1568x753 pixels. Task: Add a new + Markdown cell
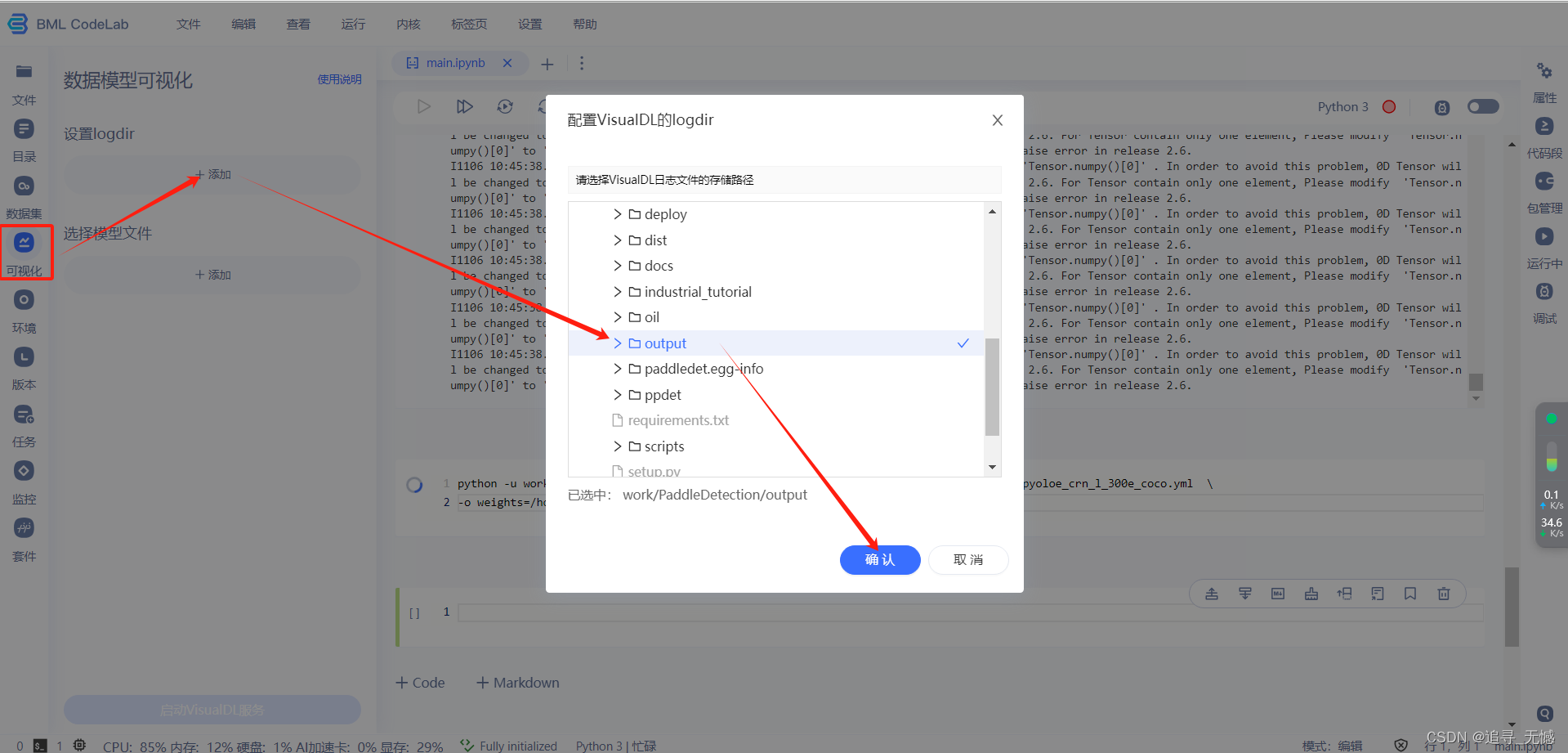click(x=518, y=683)
